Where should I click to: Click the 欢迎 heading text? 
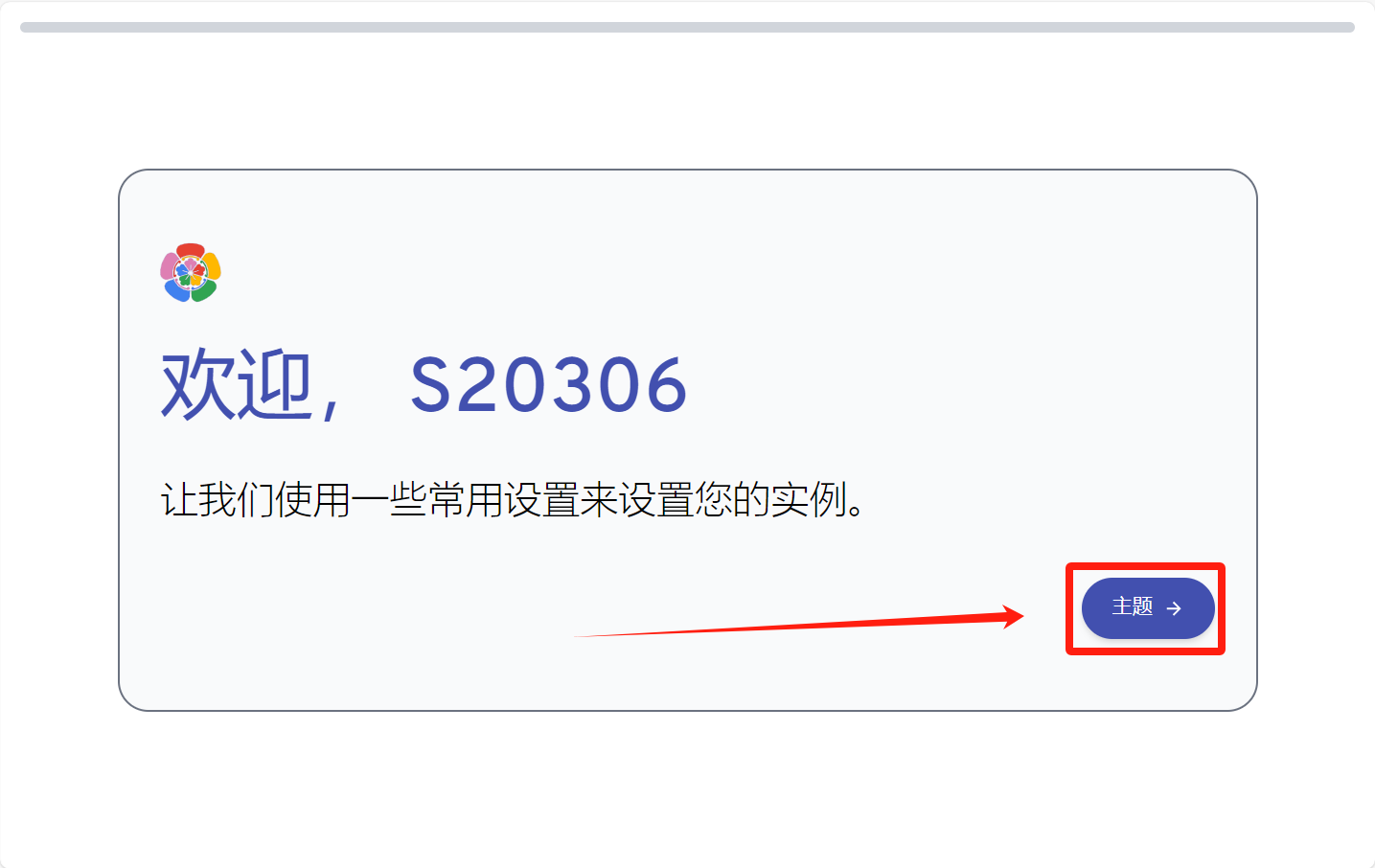click(237, 385)
